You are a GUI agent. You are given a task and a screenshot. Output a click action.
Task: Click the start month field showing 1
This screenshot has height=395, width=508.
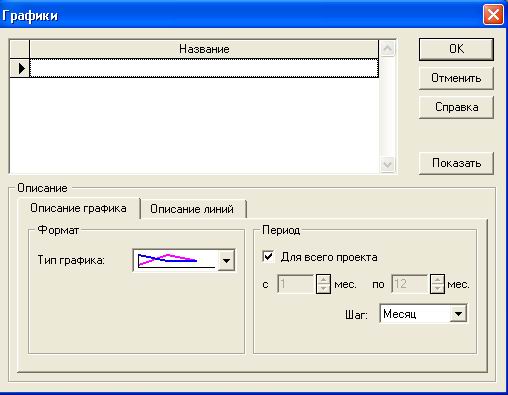point(296,284)
